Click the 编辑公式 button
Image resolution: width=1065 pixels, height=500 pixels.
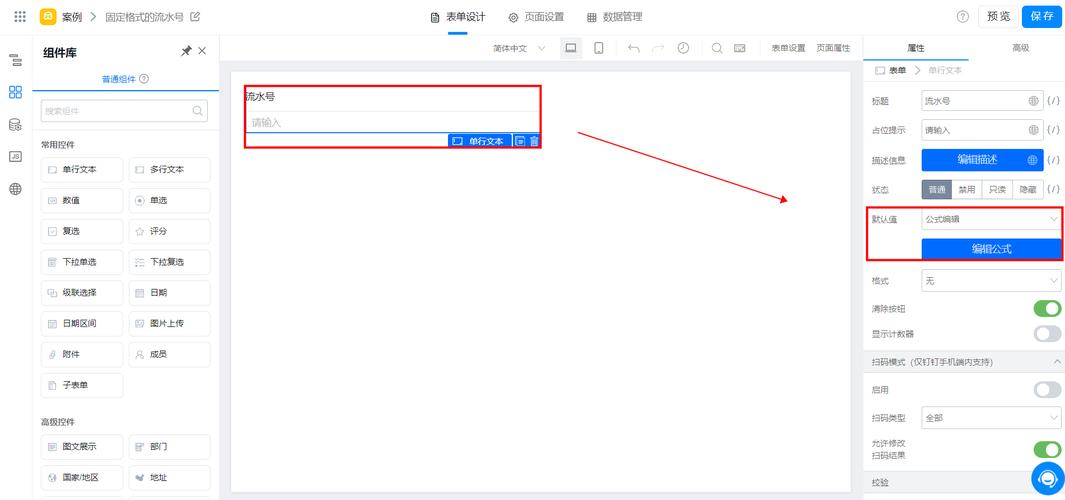pos(991,249)
